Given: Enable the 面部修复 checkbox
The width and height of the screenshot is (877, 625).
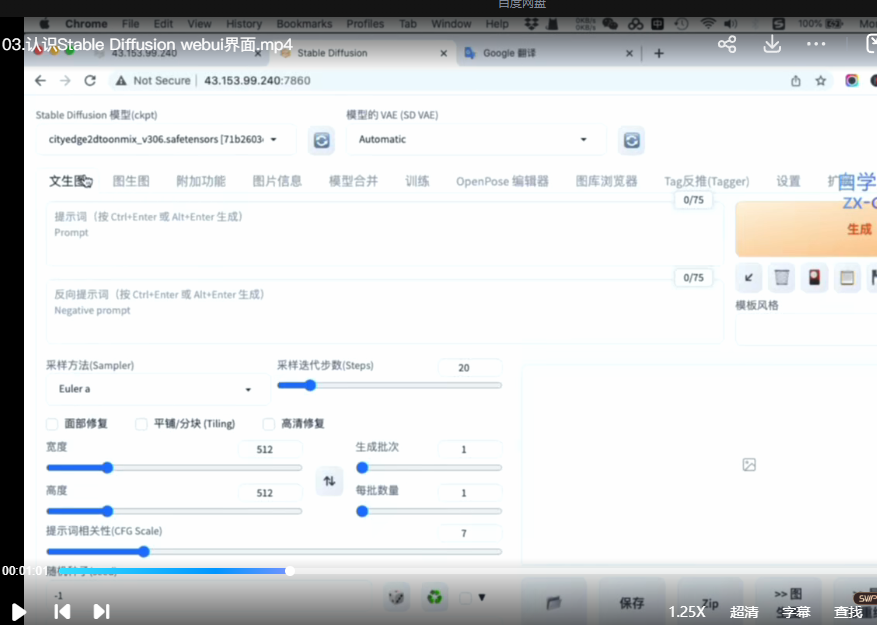Looking at the screenshot, I should (52, 424).
